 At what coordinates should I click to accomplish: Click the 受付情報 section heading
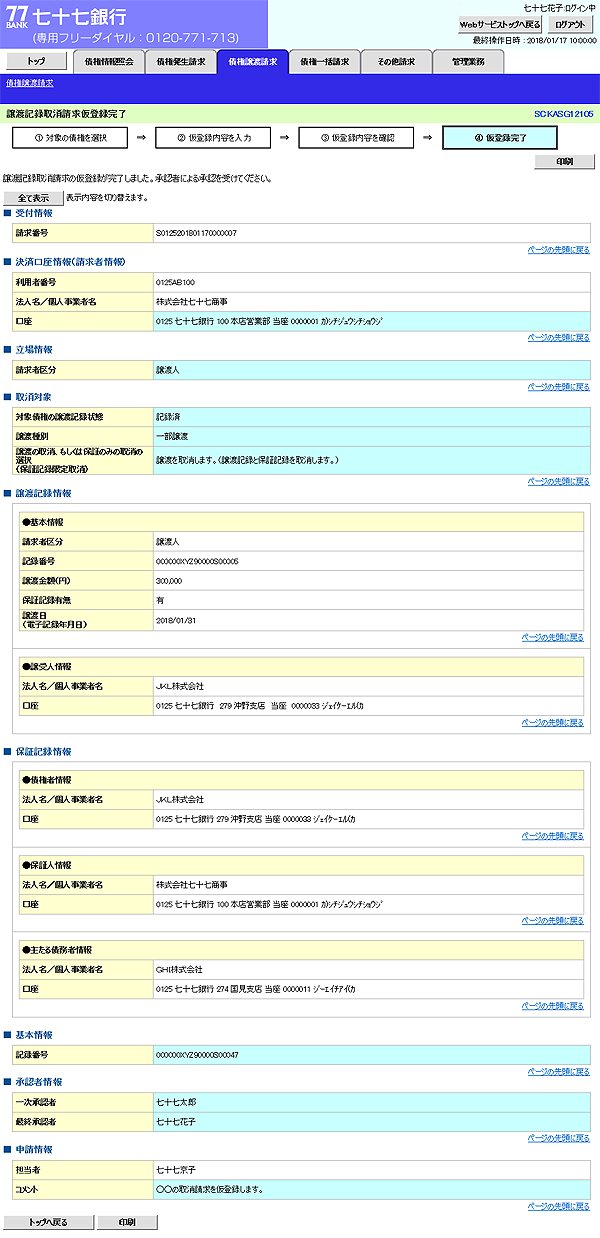(34, 213)
